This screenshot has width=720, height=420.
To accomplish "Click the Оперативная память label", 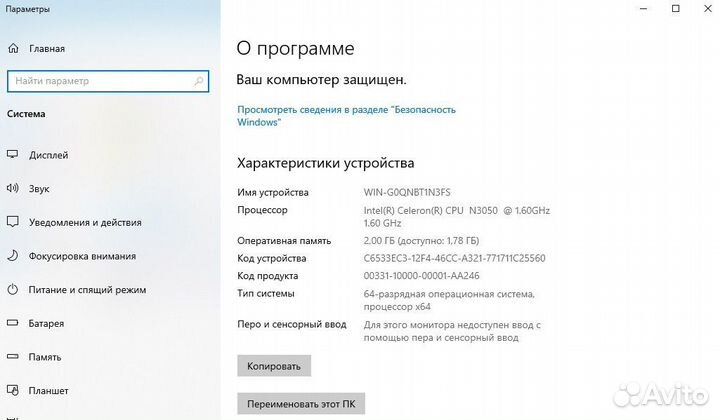I will click(284, 241).
